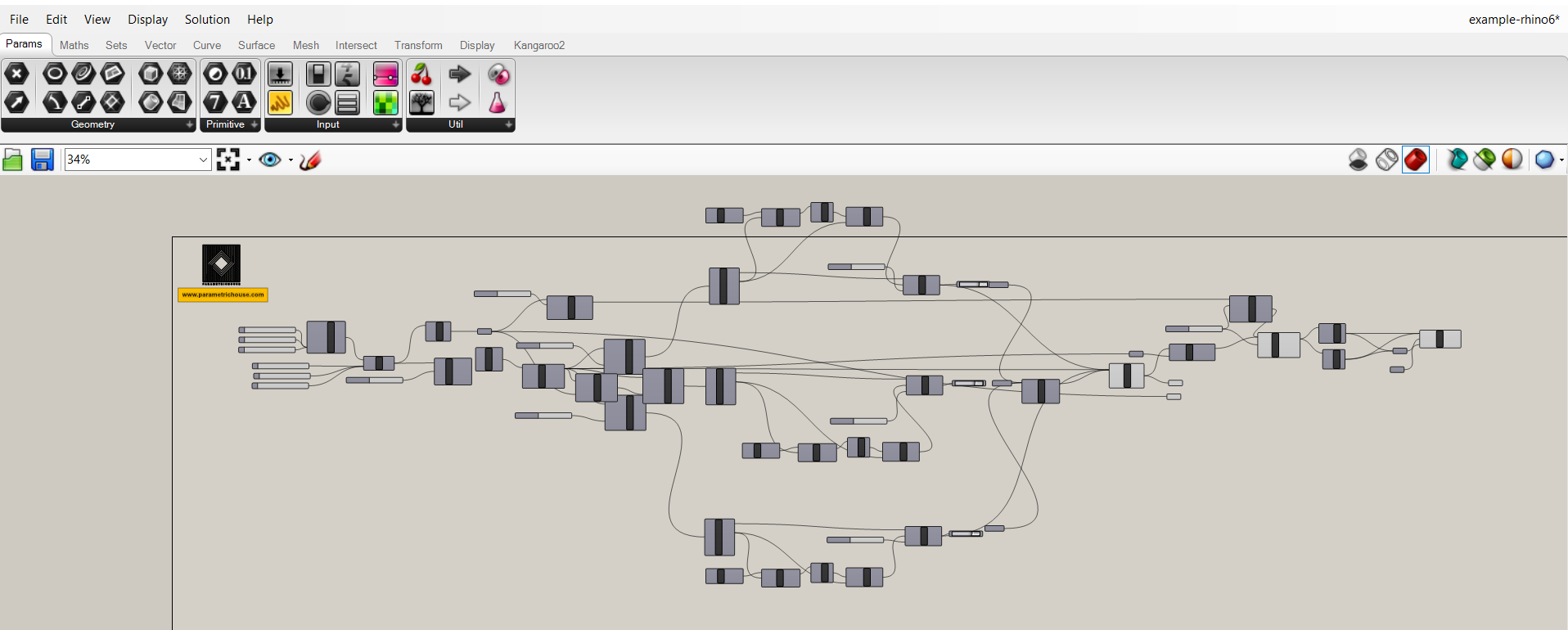This screenshot has height=630, width=1568.
Task: Activate the red pencil Sketch tool
Action: 310,160
